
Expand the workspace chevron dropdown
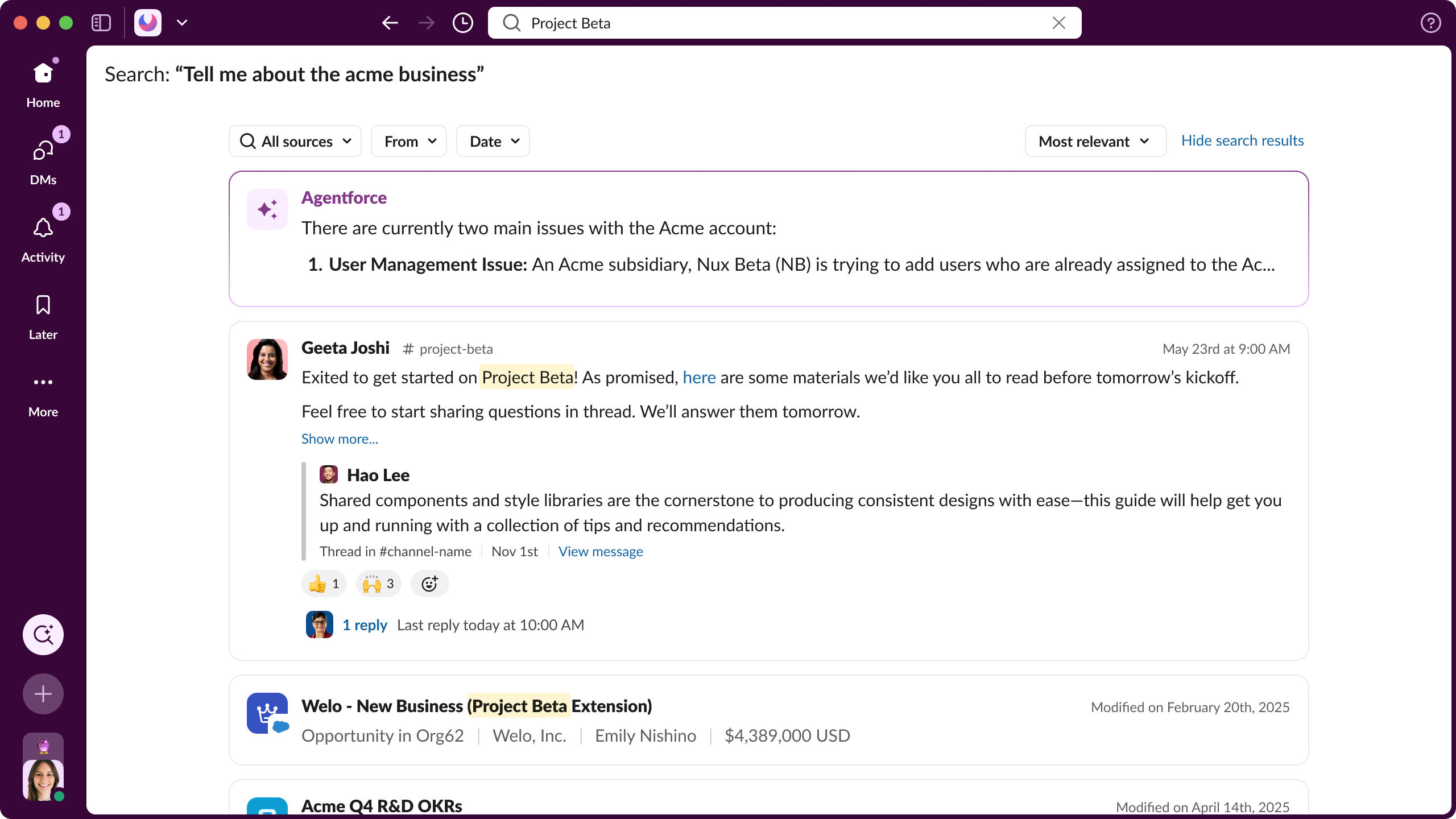[182, 23]
